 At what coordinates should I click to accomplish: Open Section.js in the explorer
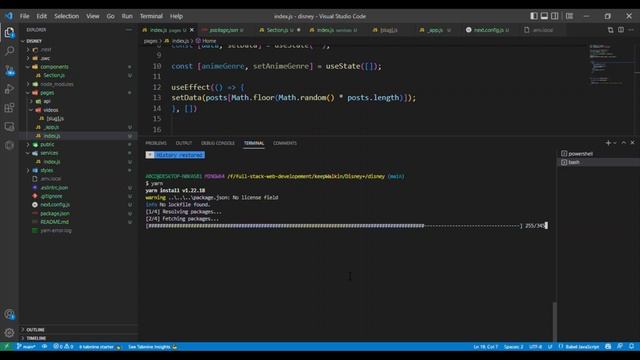(x=54, y=76)
